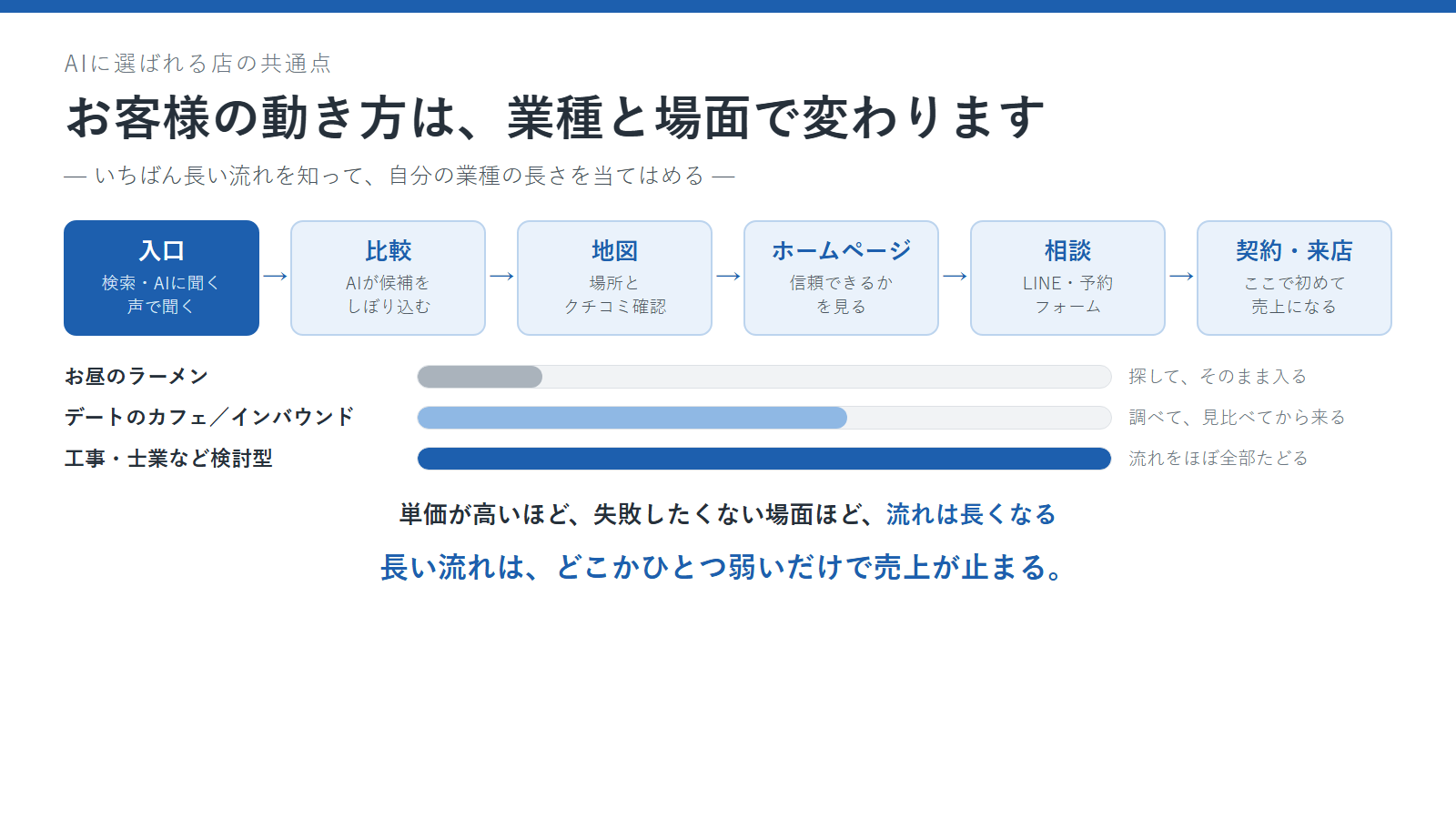Viewport: 1456px width, 819px height.
Task: Click the お昼のラーメン row label
Action: (136, 376)
